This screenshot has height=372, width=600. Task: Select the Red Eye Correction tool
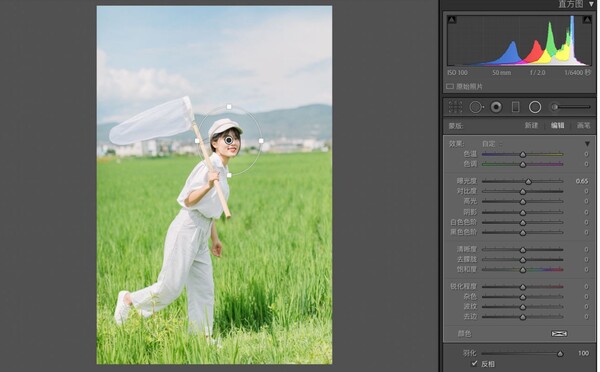[x=496, y=107]
